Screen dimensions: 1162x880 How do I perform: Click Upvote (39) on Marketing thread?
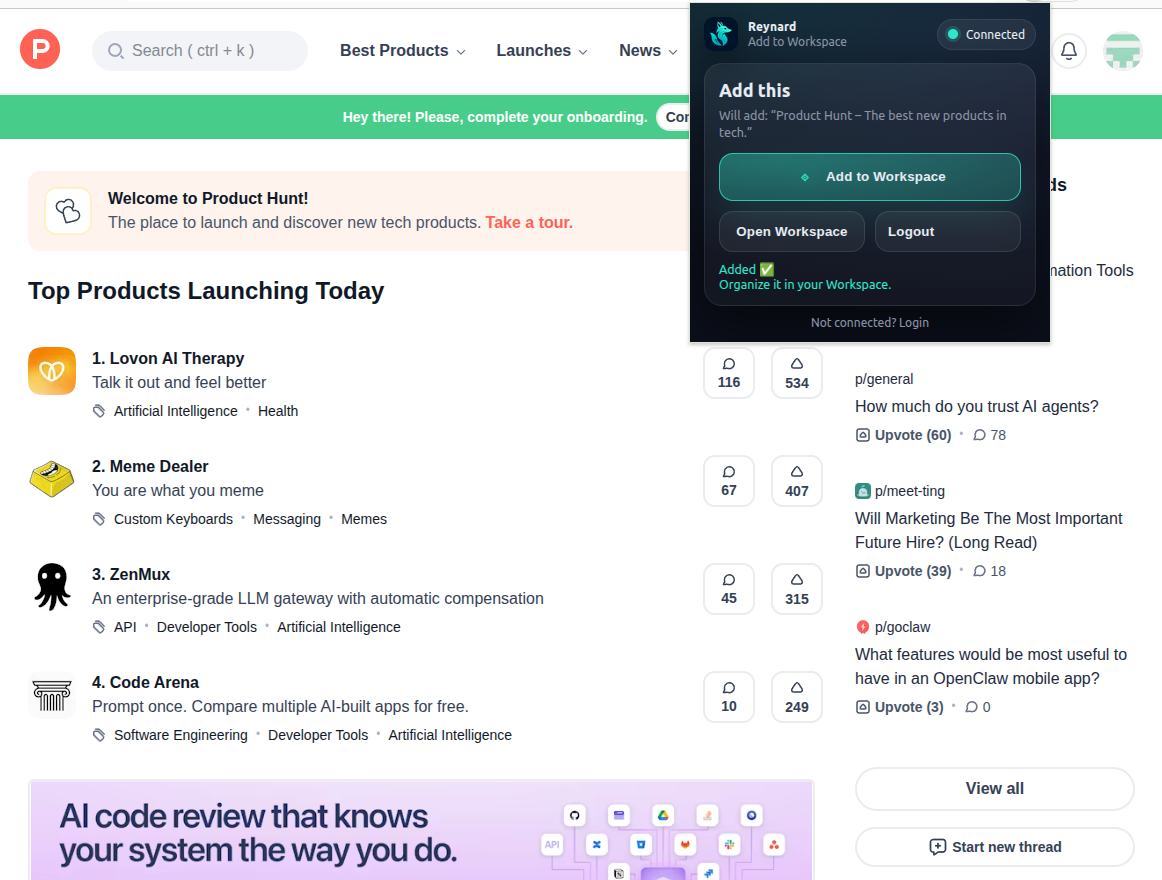click(903, 571)
